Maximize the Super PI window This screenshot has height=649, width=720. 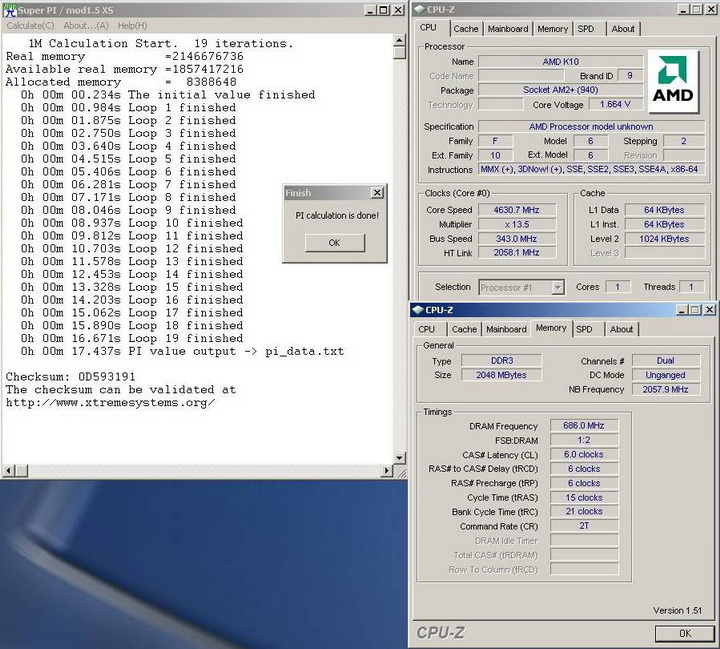[x=384, y=10]
